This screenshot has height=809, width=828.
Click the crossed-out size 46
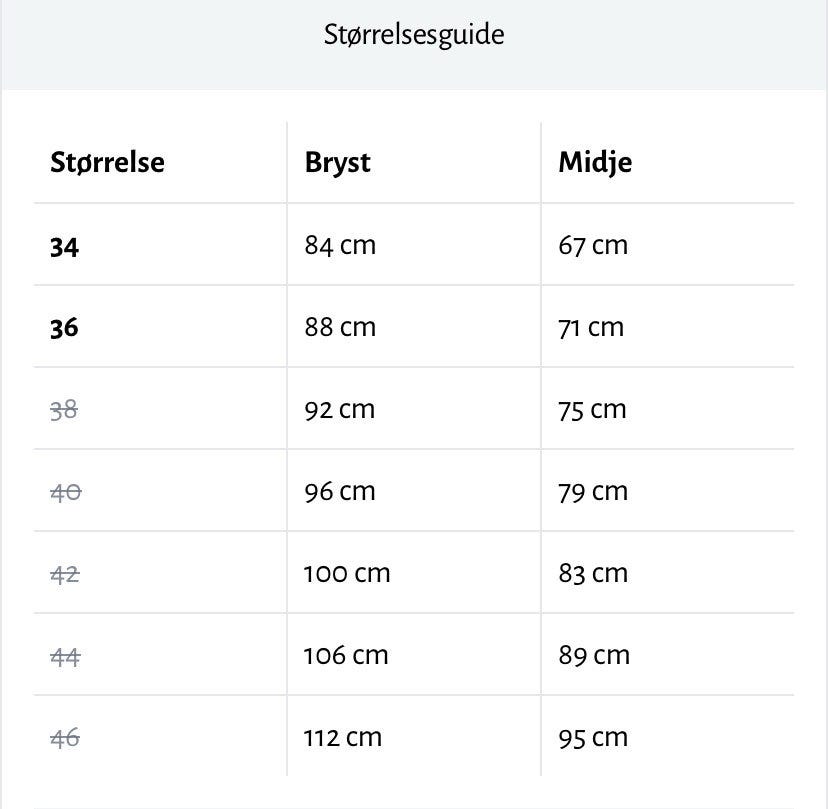point(65,738)
